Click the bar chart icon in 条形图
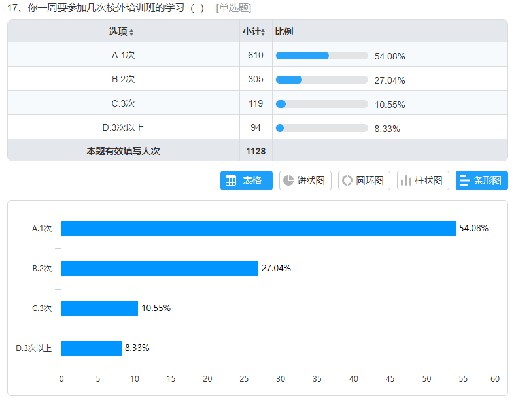 point(464,181)
